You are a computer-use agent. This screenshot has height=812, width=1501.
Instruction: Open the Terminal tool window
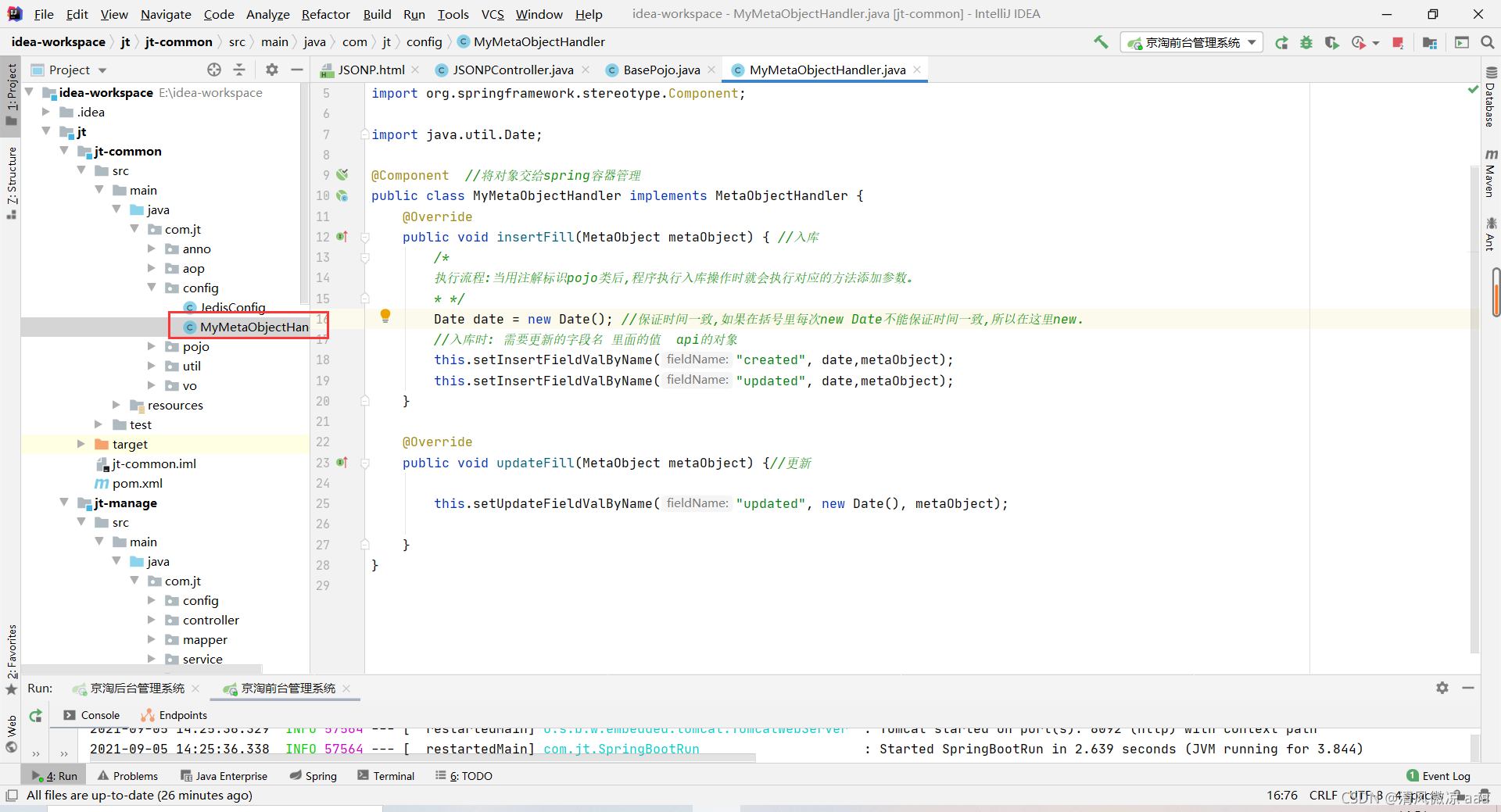[385, 776]
